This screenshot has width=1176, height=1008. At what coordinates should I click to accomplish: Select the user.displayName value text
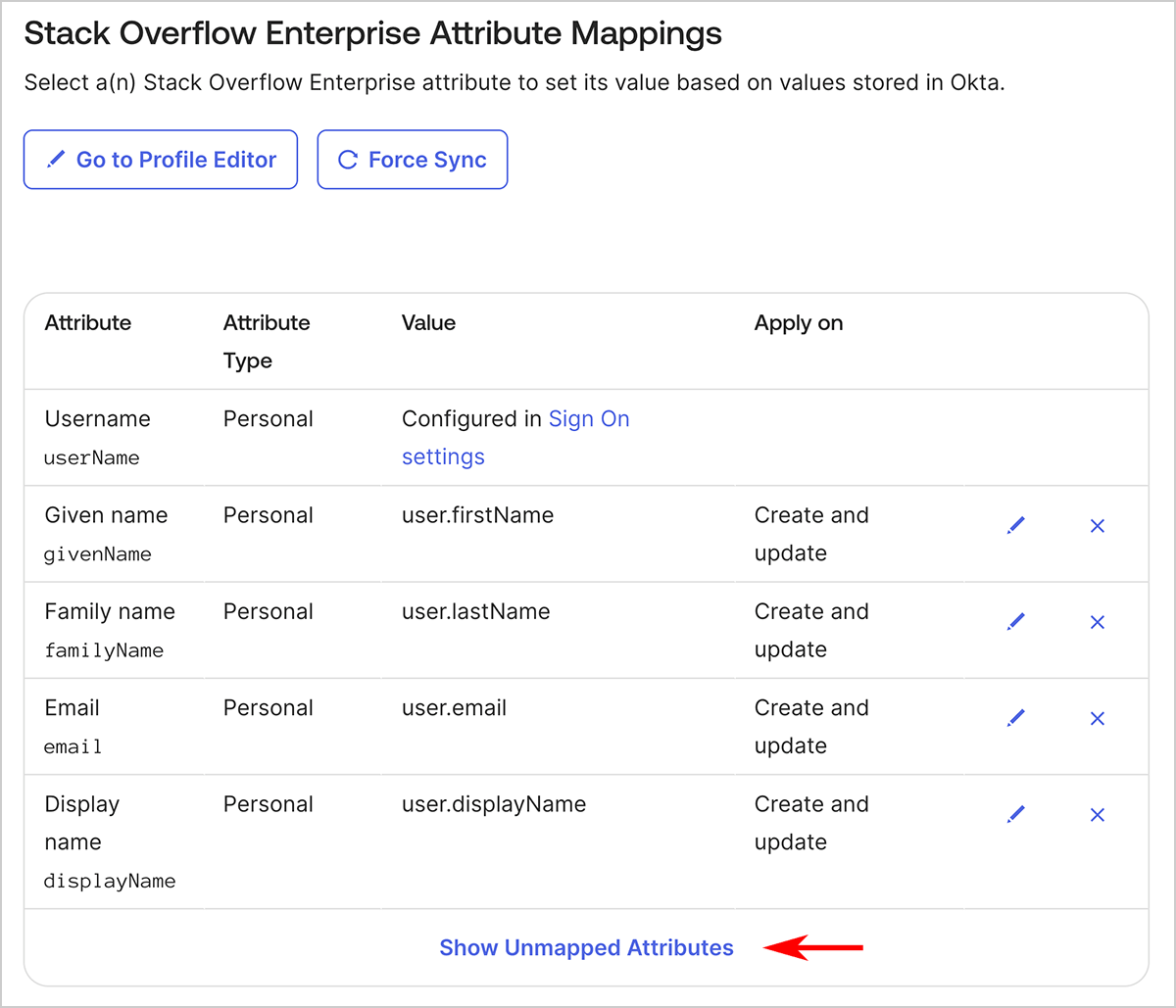494,804
